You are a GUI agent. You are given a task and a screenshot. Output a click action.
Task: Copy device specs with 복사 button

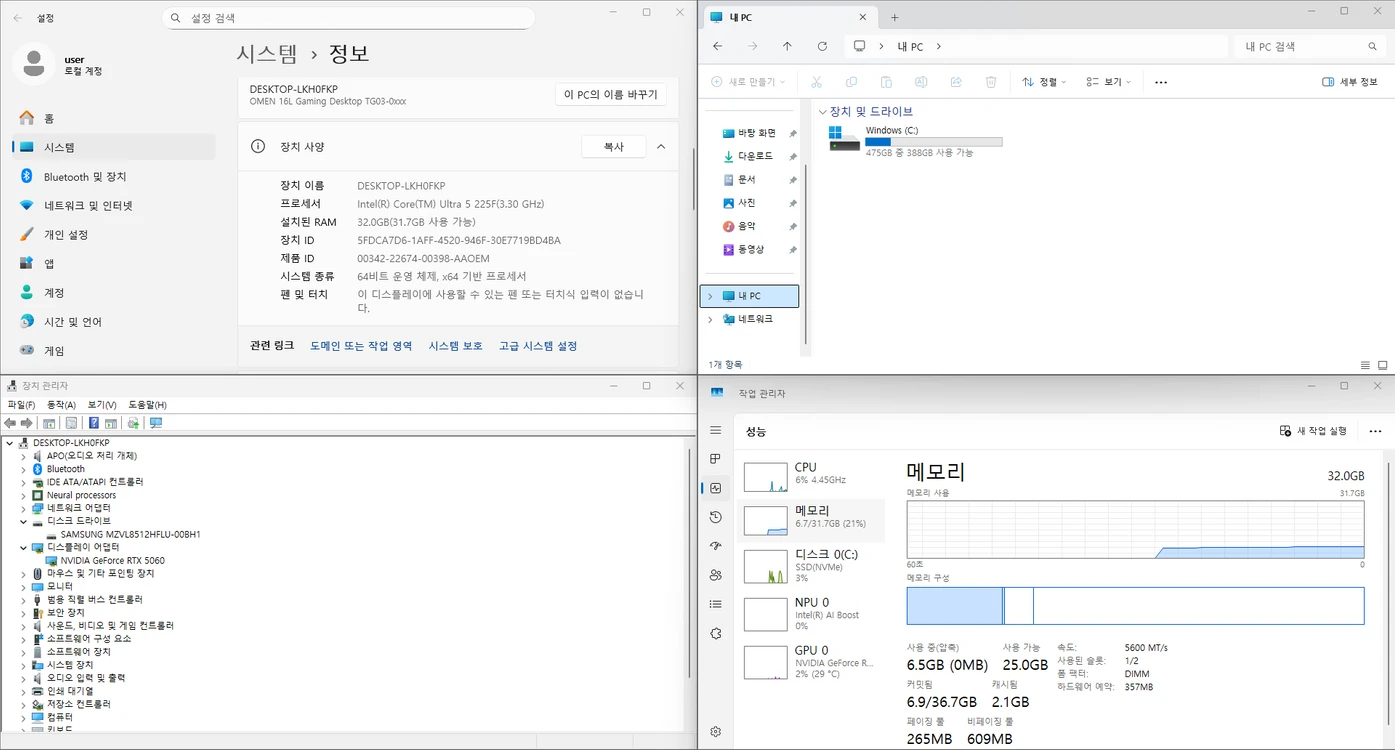click(x=614, y=147)
